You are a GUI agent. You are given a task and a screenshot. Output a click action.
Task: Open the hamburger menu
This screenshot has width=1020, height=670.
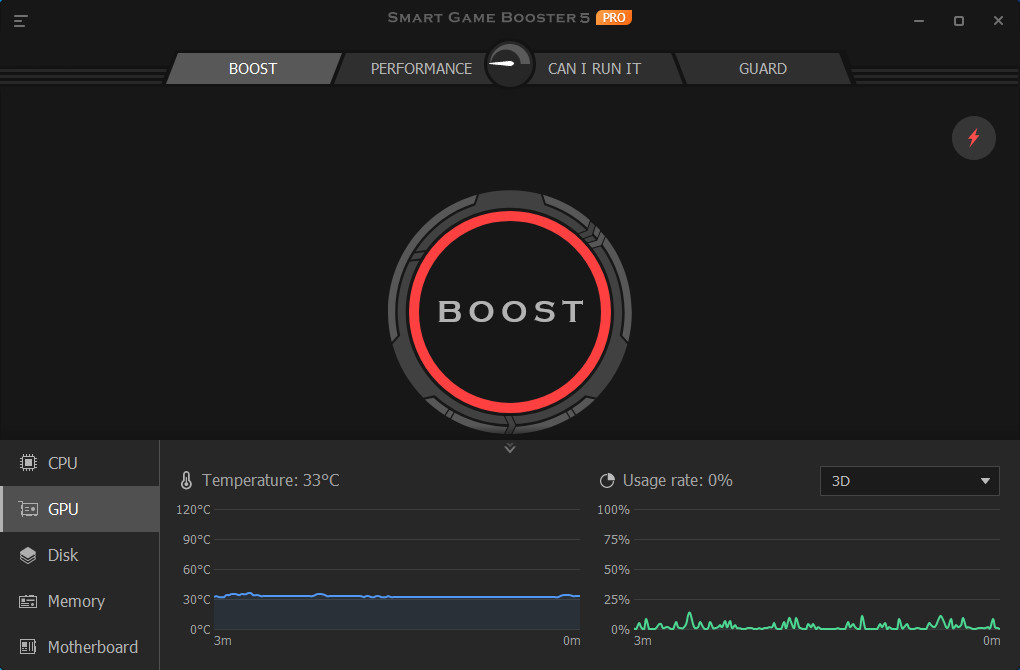(20, 20)
